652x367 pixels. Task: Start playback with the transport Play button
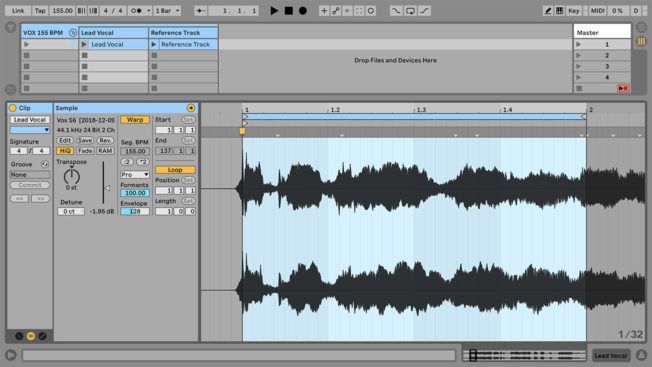(x=274, y=11)
